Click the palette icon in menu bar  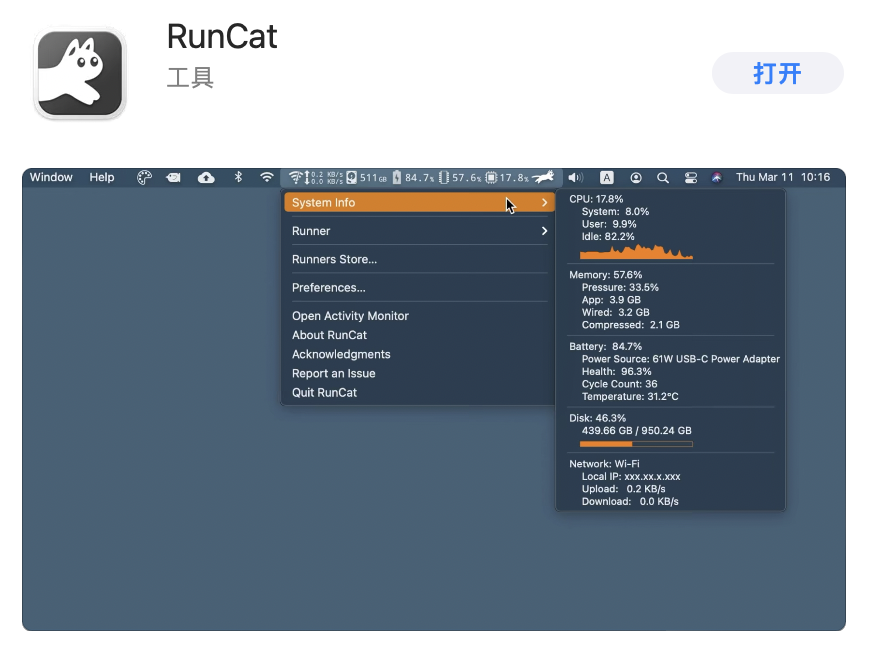pos(144,178)
